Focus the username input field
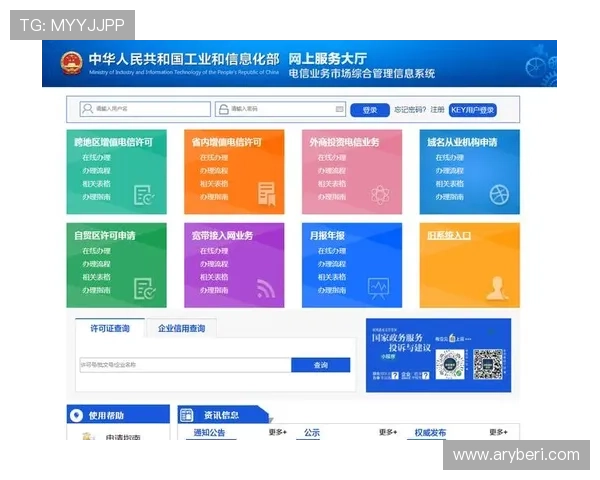The width and height of the screenshot is (600, 480). click(145, 109)
